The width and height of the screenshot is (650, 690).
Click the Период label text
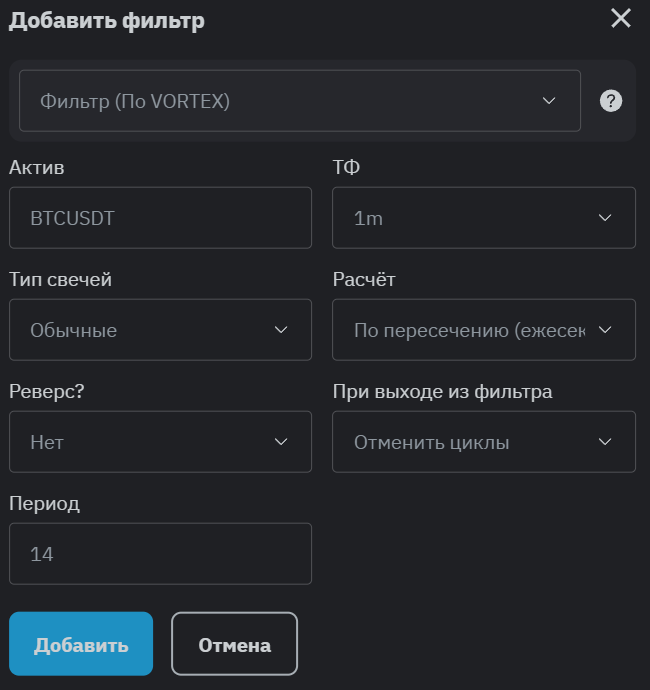(x=45, y=504)
